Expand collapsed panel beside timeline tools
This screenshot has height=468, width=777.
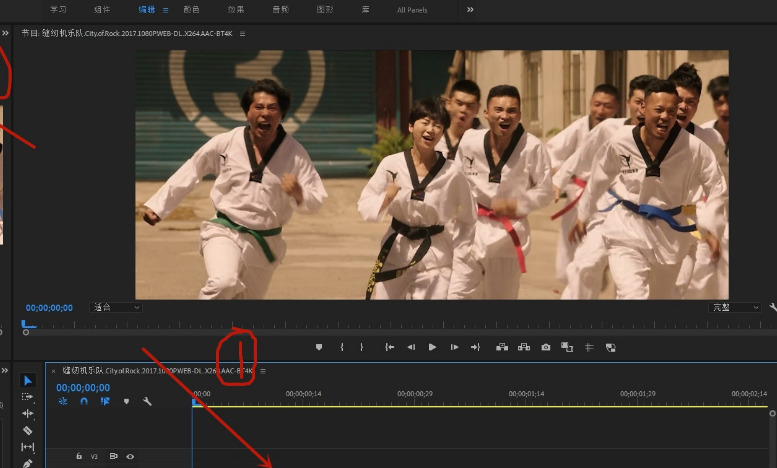pos(5,370)
